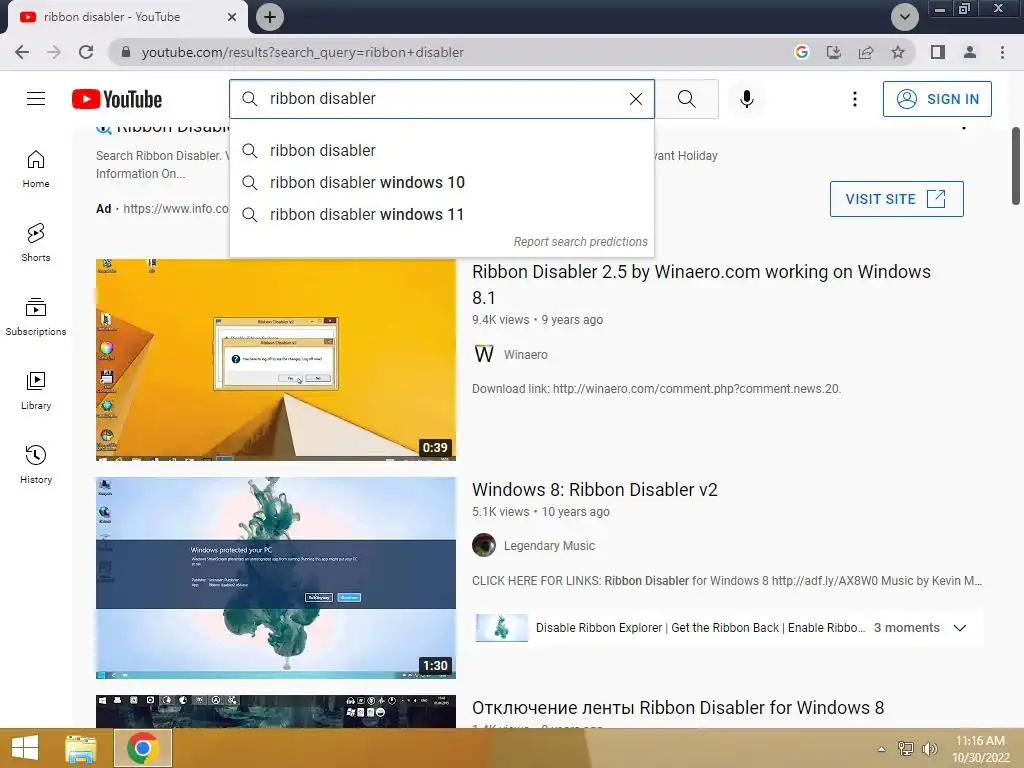Open the Winaero channel name
This screenshot has width=1024, height=768.
[x=525, y=355]
